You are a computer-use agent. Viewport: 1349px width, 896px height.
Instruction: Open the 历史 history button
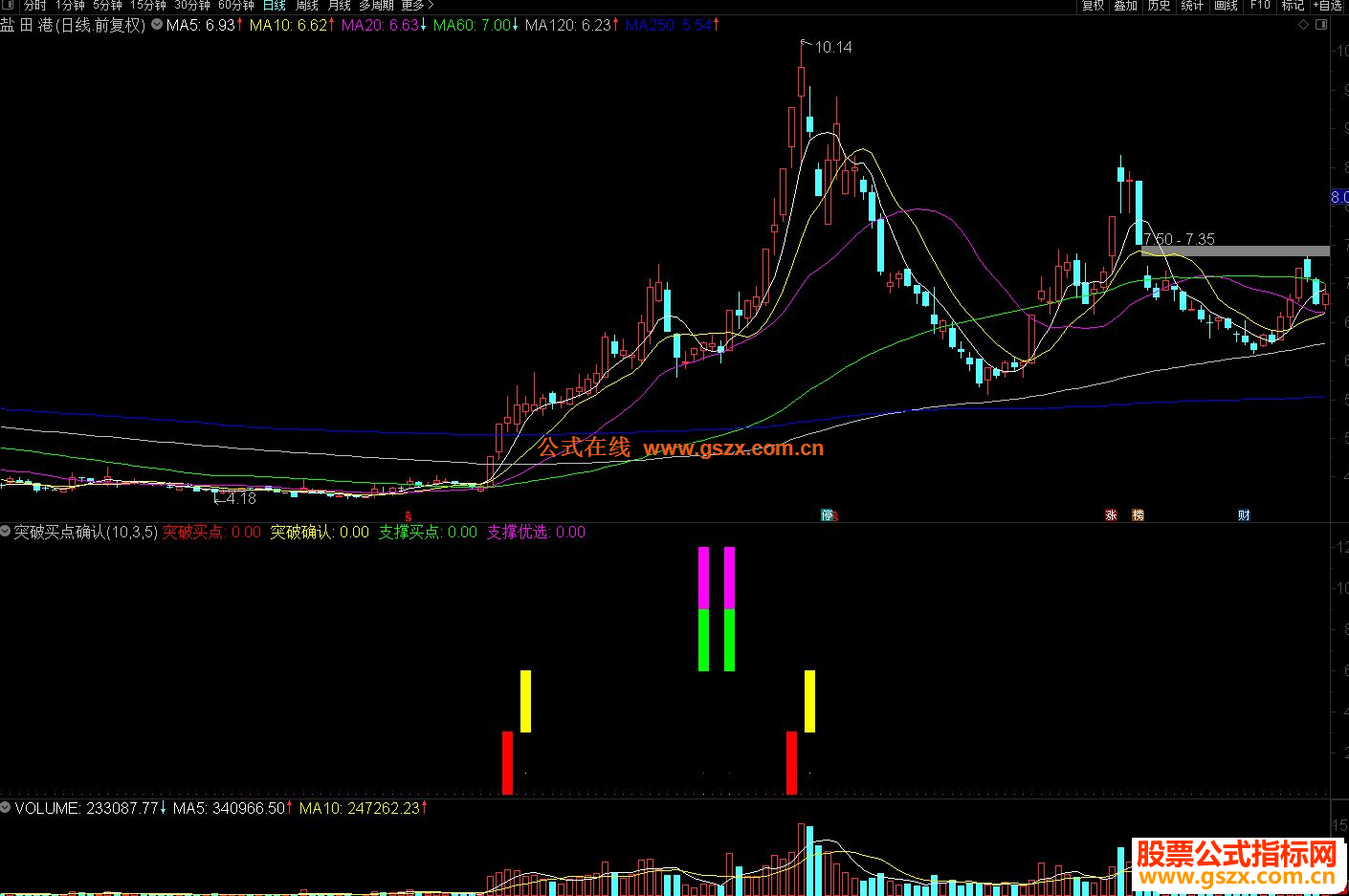tap(1159, 6)
